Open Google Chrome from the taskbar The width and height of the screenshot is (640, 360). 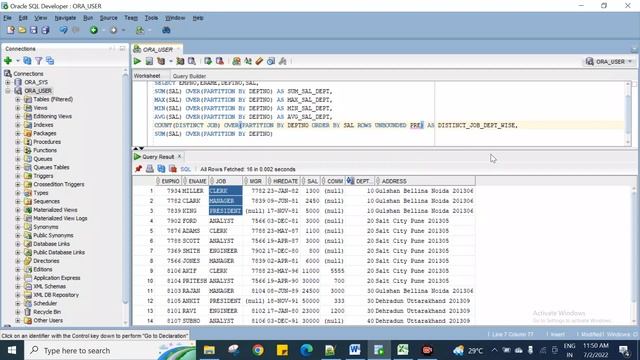[258, 350]
